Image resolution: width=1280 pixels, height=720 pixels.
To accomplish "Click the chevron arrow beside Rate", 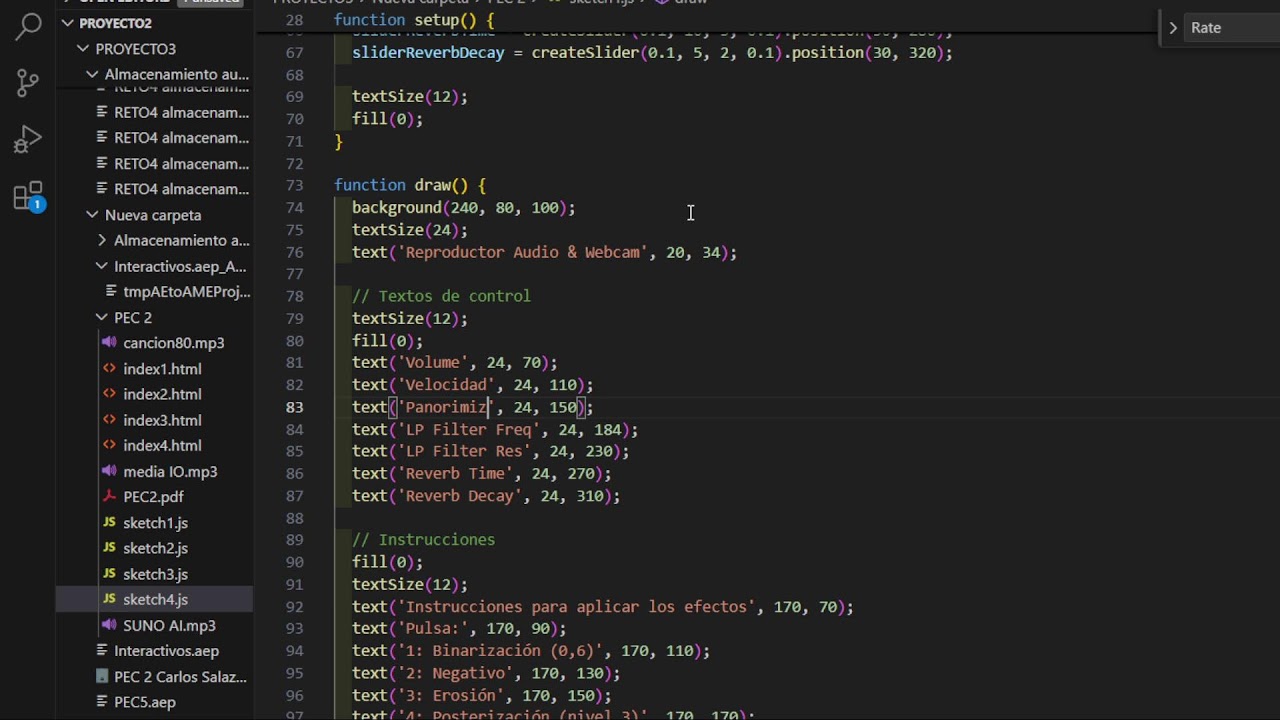I will tap(1173, 28).
